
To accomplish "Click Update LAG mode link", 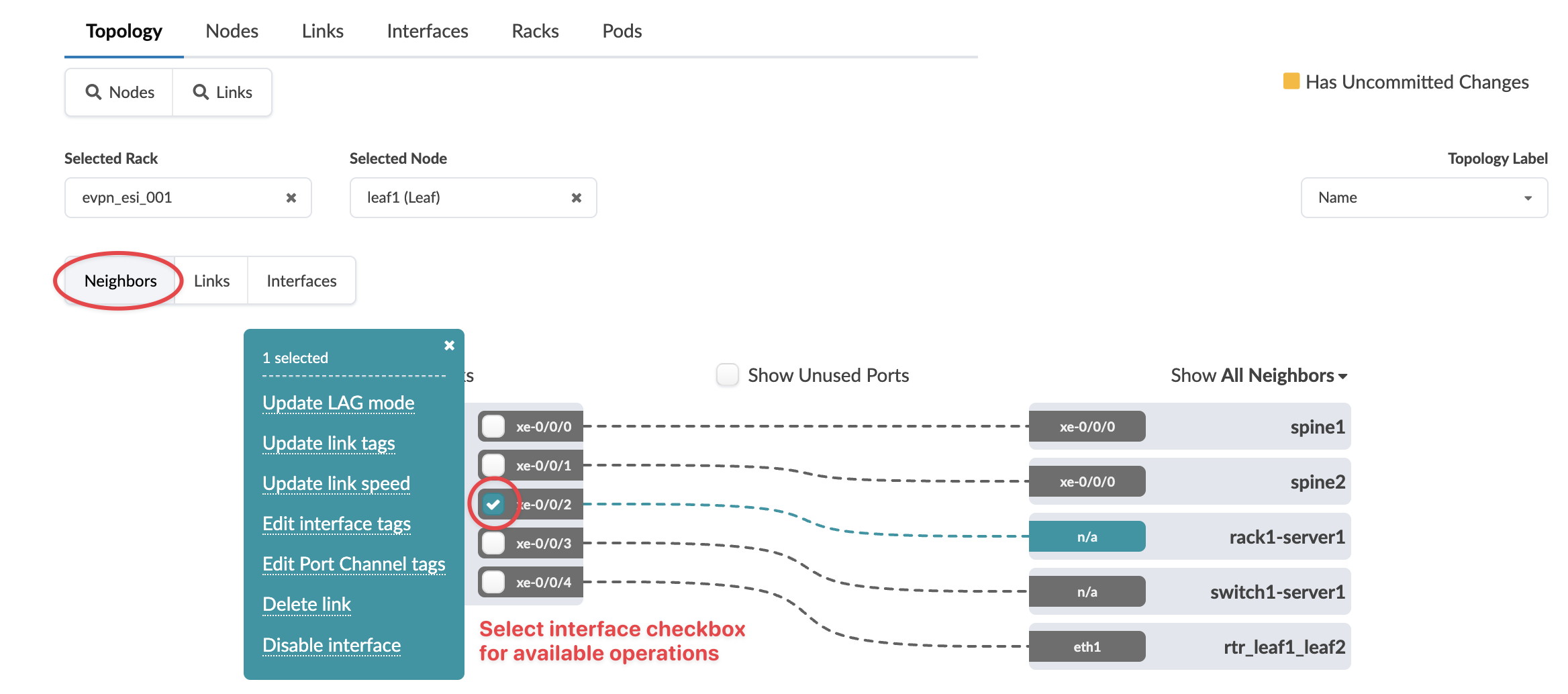I will tap(338, 403).
